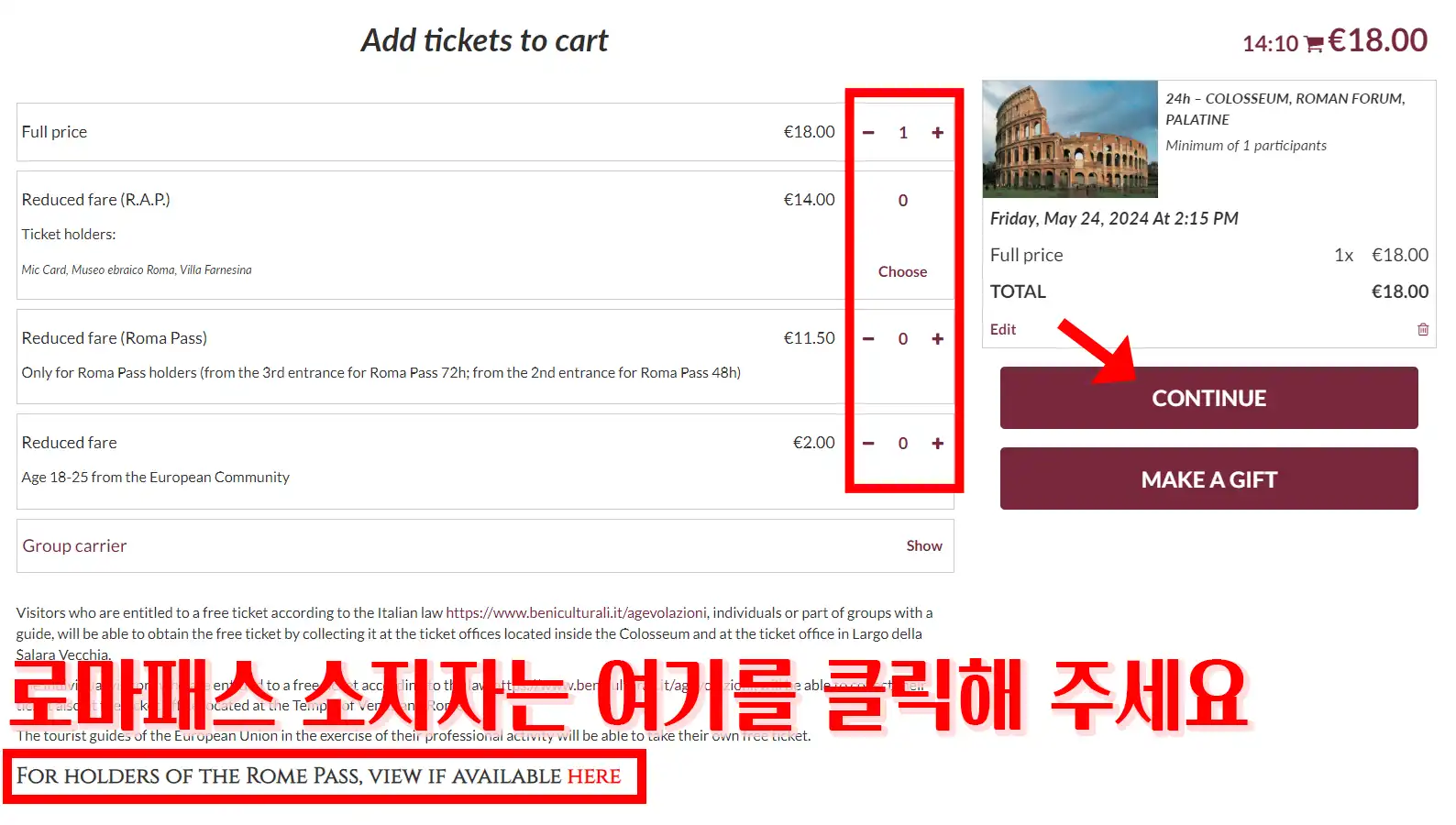Image resolution: width=1456 pixels, height=825 pixels.
Task: Increase Full price ticket quantity with plus
Action: [937, 133]
